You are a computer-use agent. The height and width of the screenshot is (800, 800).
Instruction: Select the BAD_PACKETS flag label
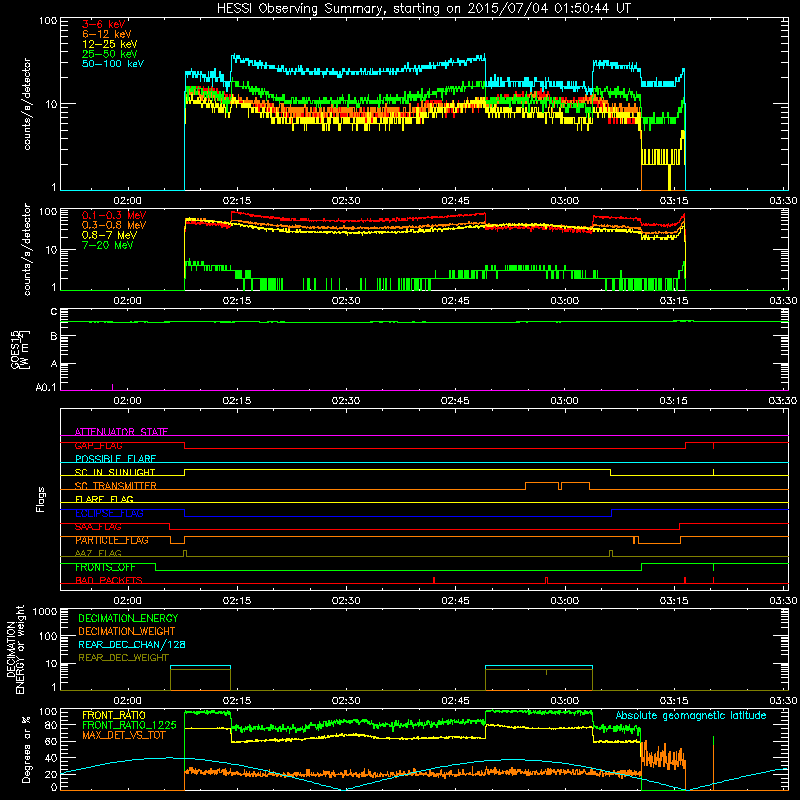109,580
